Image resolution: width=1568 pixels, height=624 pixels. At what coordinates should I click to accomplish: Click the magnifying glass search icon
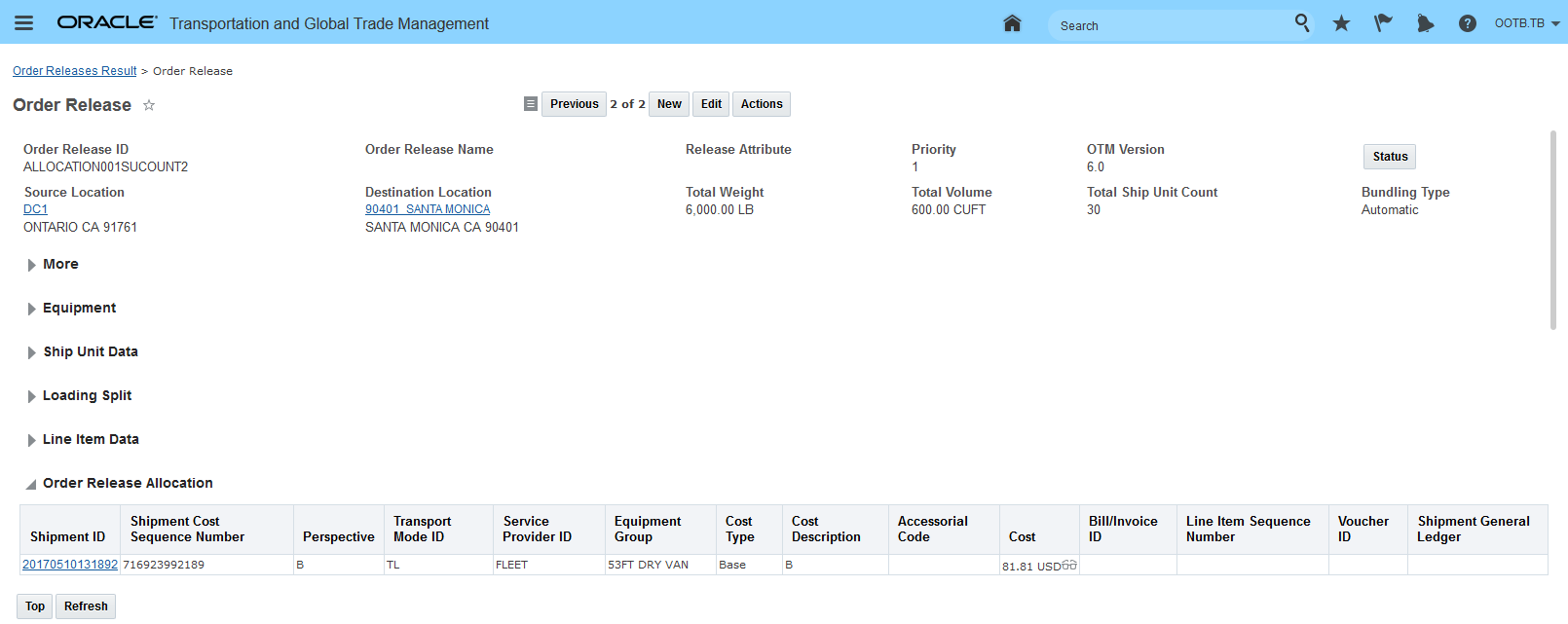tap(1302, 22)
